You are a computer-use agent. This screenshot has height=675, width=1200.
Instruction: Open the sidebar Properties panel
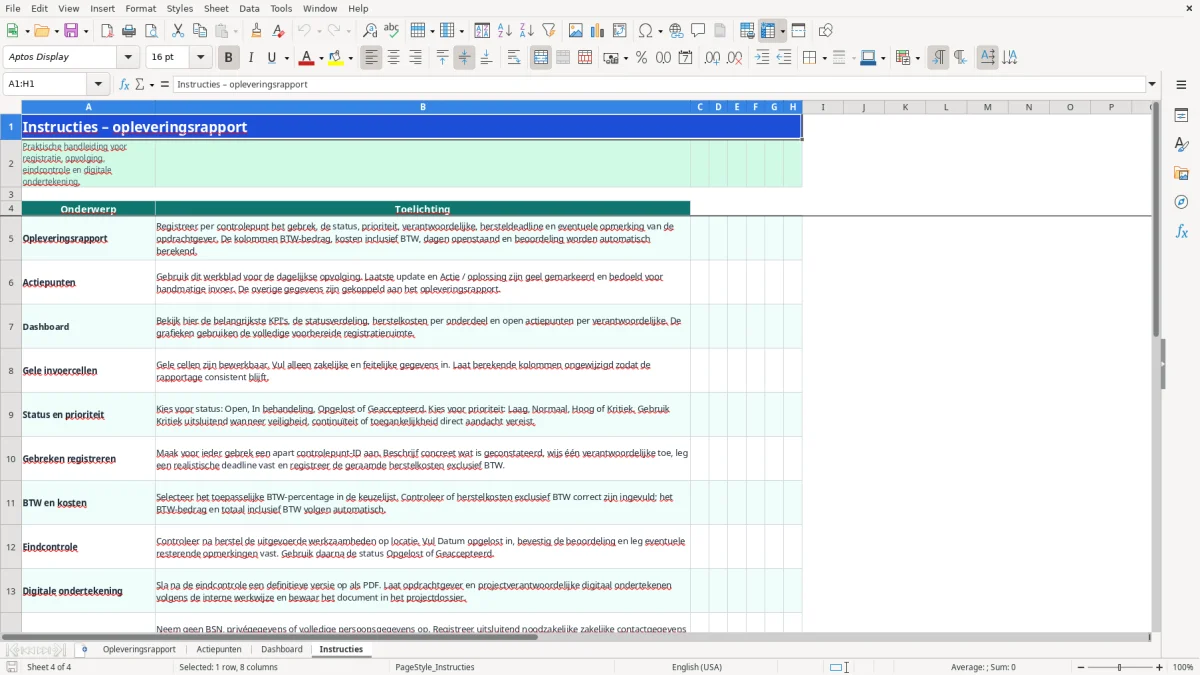tap(1181, 115)
